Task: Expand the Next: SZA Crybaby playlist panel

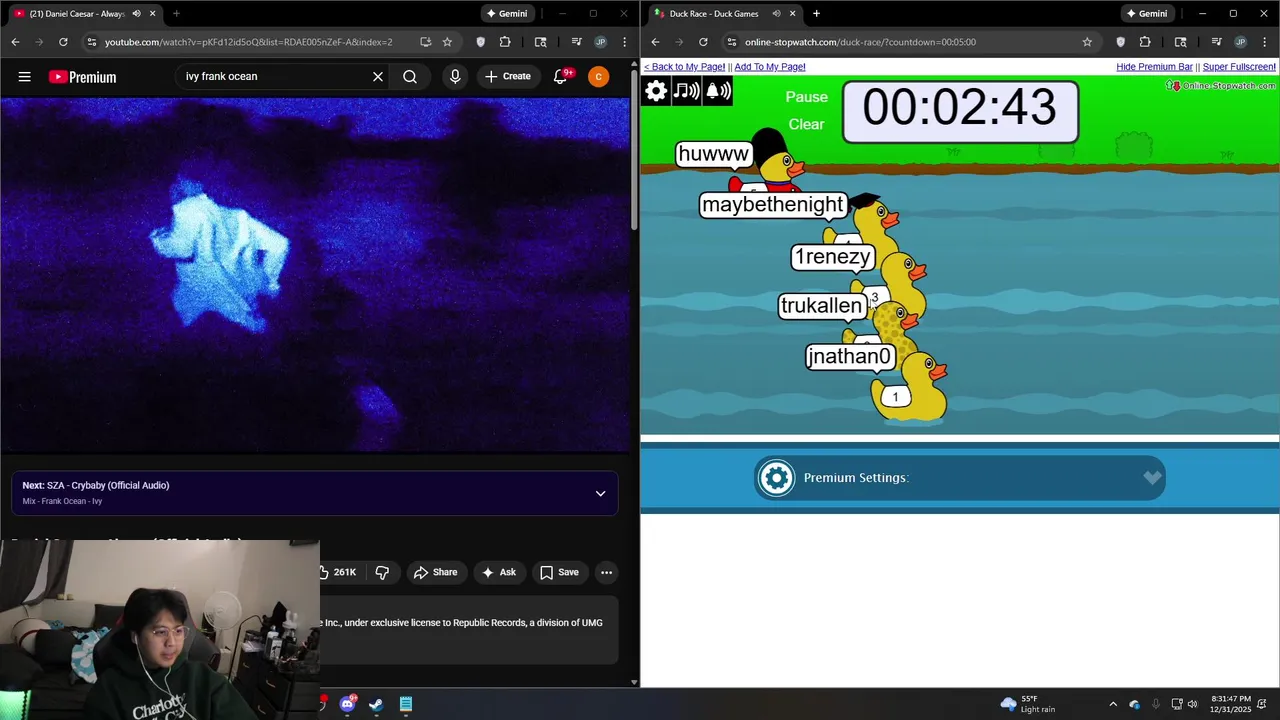Action: click(x=600, y=493)
